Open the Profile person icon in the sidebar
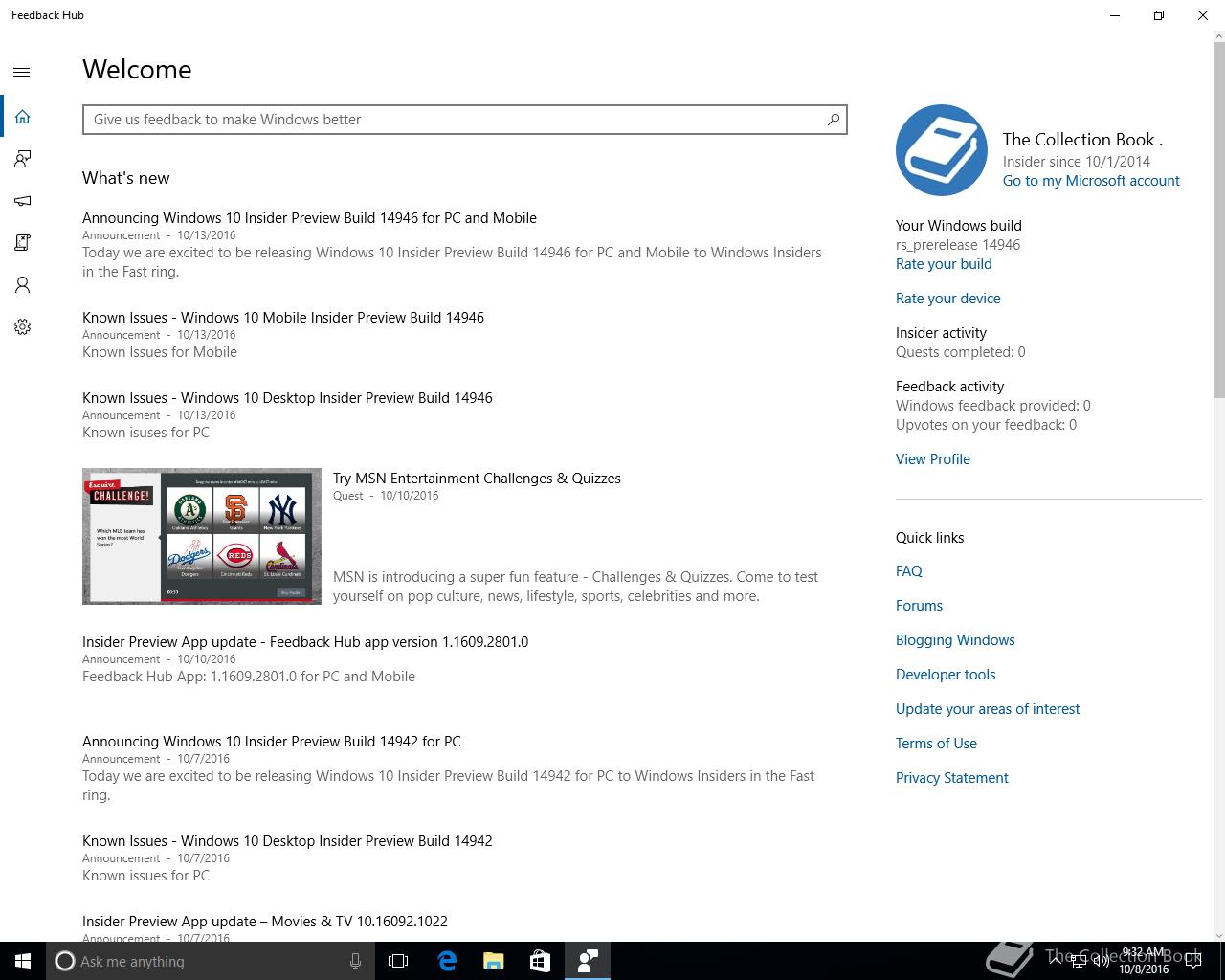This screenshot has width=1225, height=980. (22, 285)
